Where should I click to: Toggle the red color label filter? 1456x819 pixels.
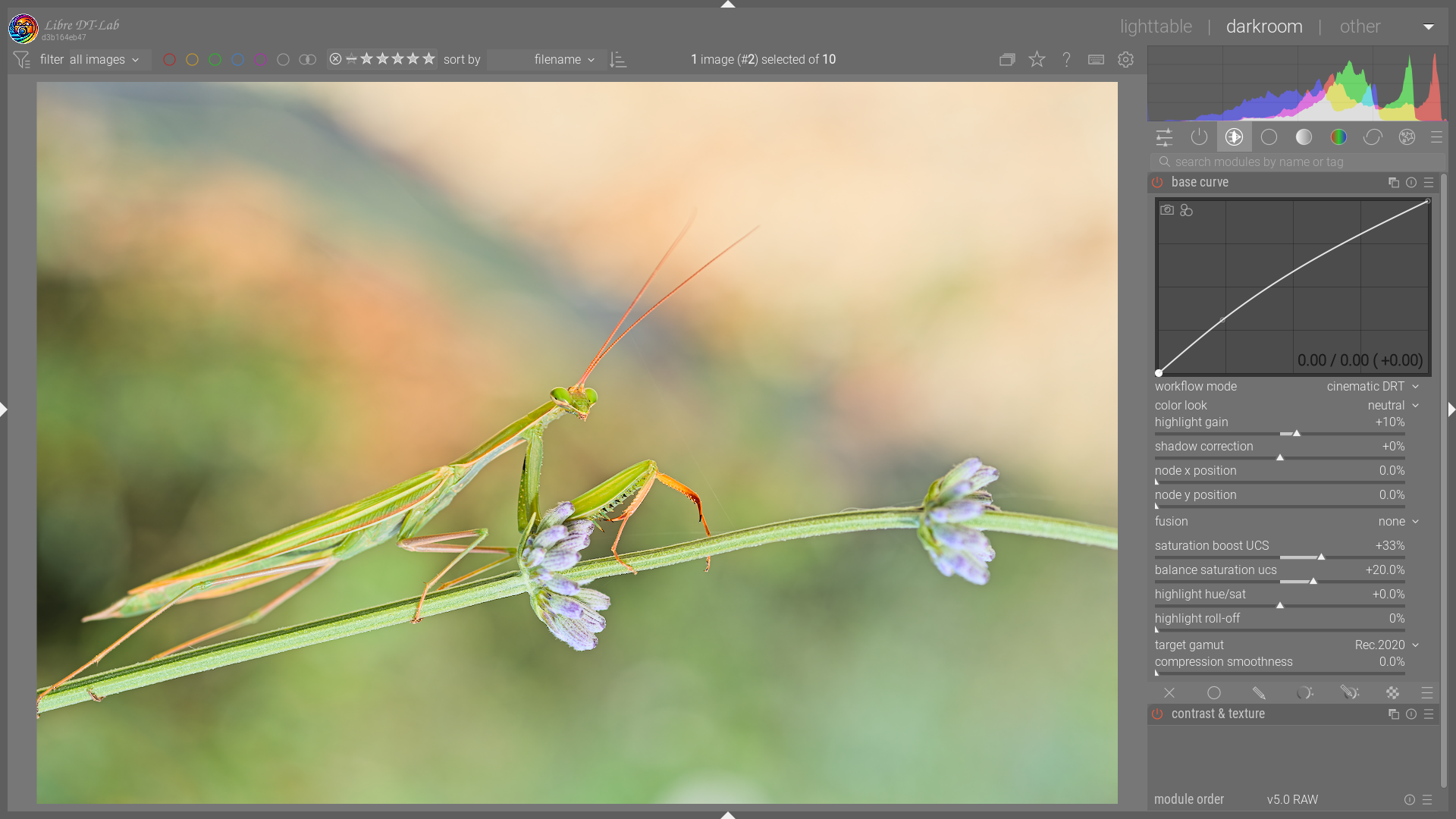169,59
